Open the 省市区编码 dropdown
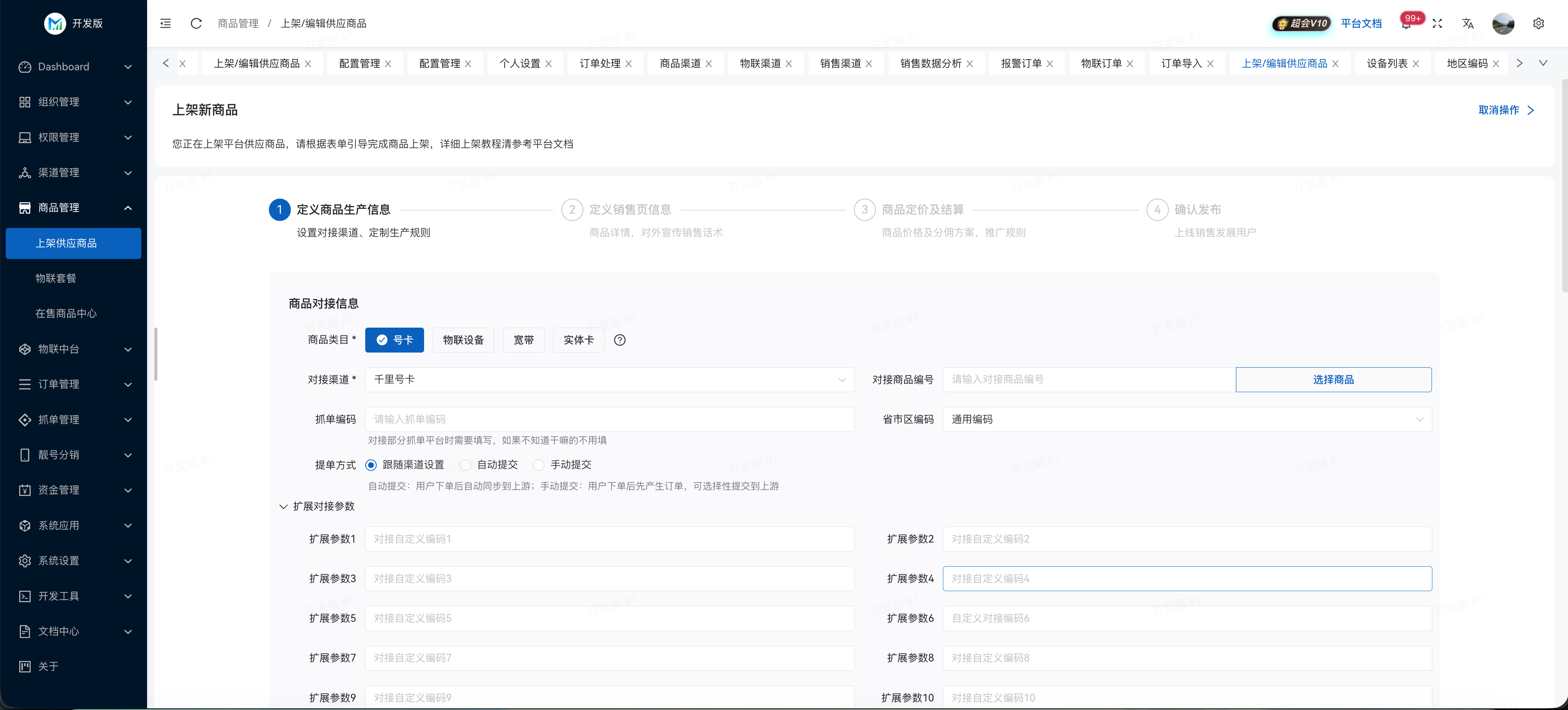Image resolution: width=1568 pixels, height=710 pixels. pyautogui.click(x=1186, y=419)
